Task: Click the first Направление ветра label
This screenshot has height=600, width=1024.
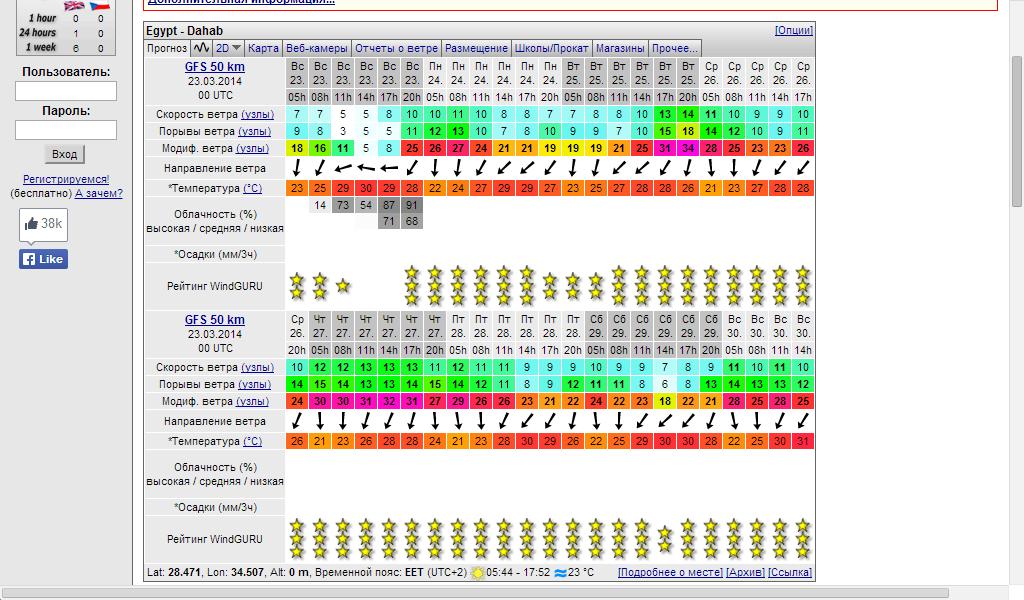Action: [x=214, y=168]
